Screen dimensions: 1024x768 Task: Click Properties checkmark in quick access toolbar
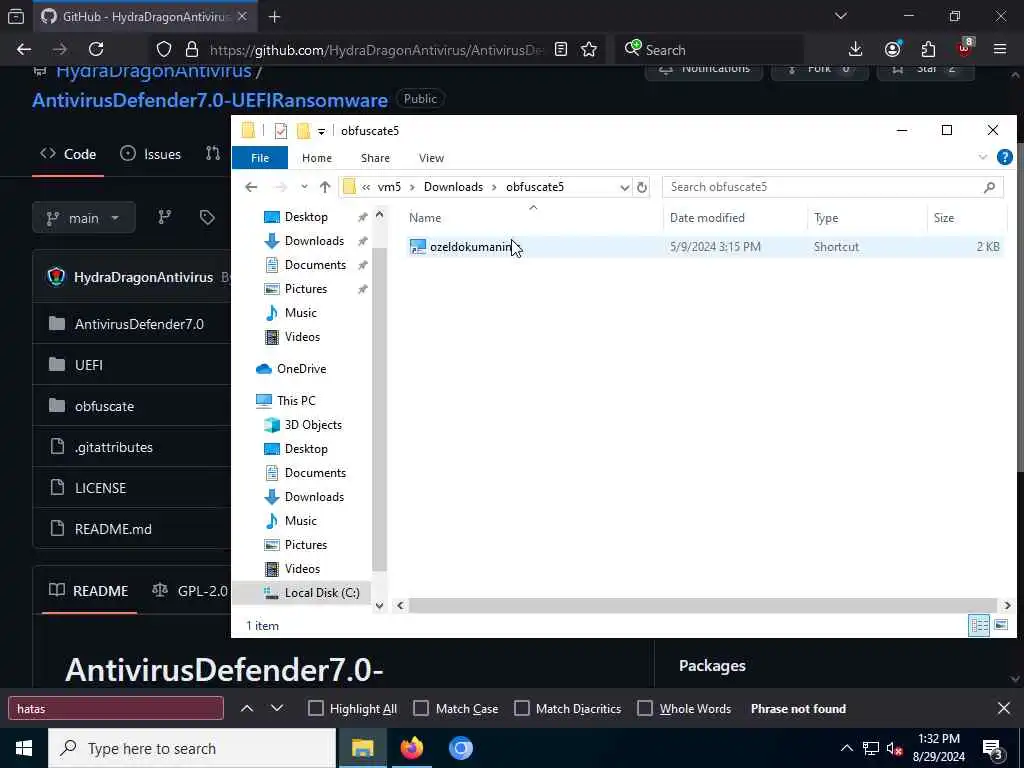tap(281, 131)
